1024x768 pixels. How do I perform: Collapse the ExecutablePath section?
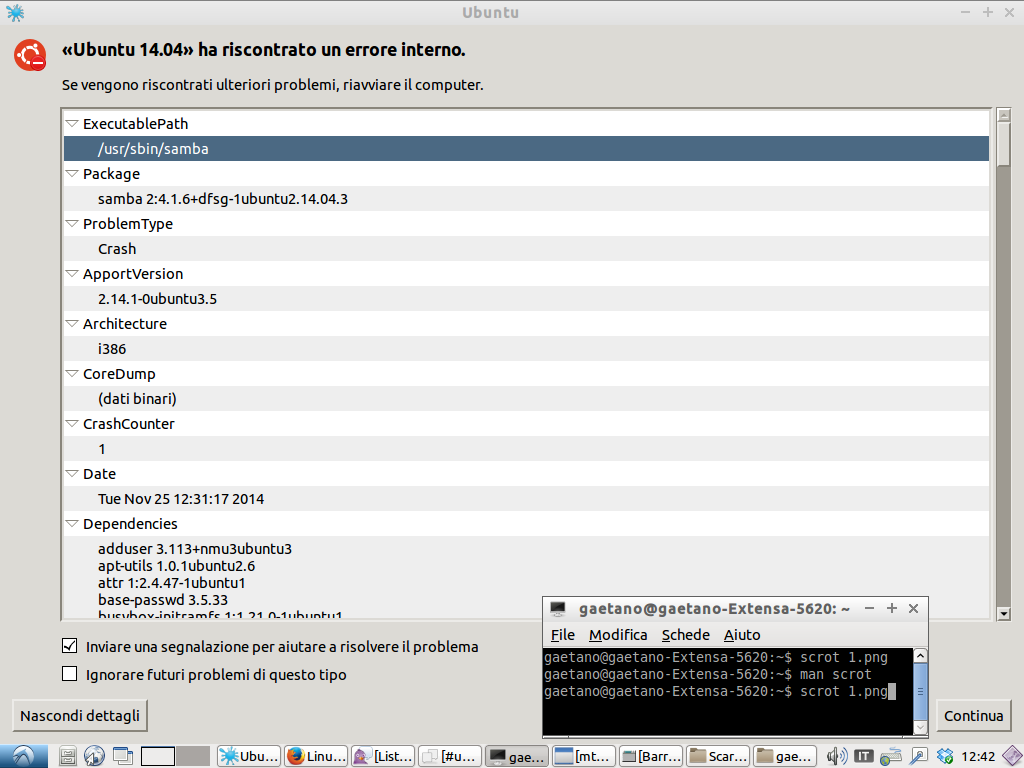point(72,124)
